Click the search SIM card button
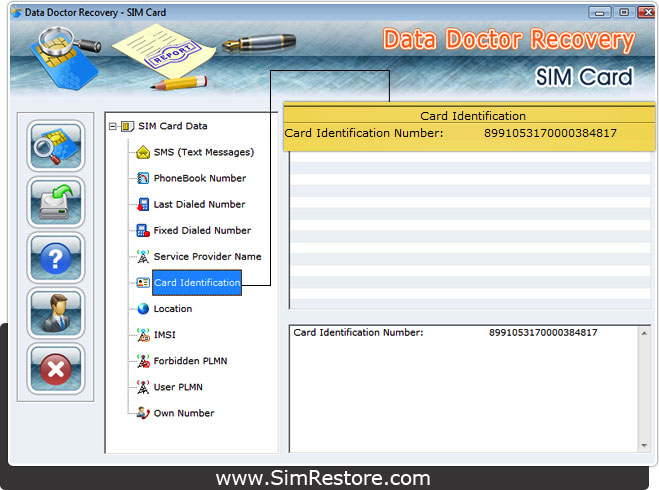The image size is (659, 490). pyautogui.click(x=56, y=146)
